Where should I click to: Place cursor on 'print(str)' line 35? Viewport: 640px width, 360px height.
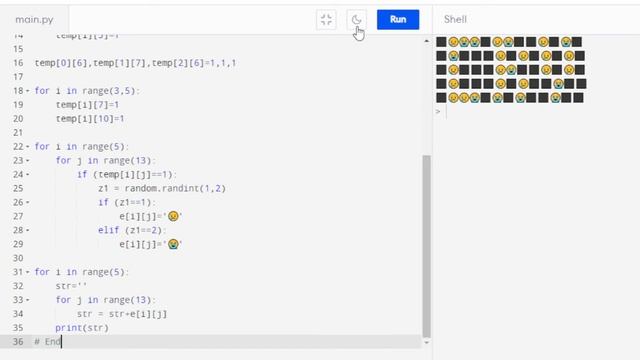click(x=82, y=328)
